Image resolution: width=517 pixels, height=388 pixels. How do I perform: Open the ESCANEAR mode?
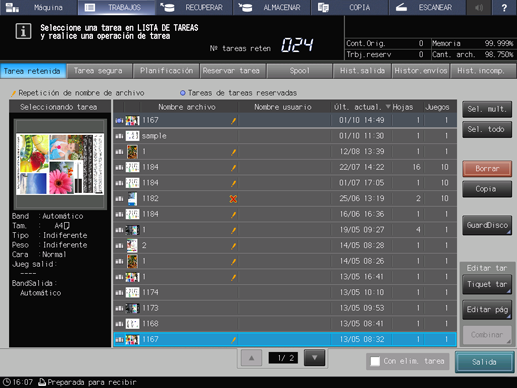click(427, 7)
